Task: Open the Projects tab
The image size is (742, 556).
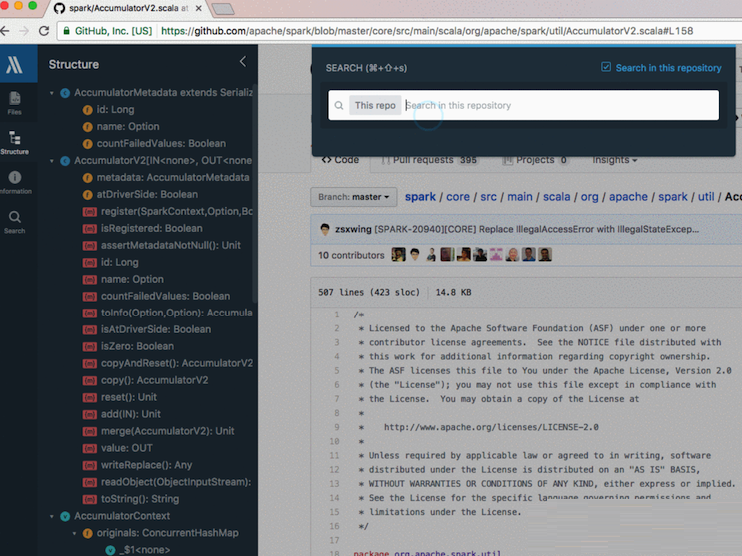Action: (535, 160)
